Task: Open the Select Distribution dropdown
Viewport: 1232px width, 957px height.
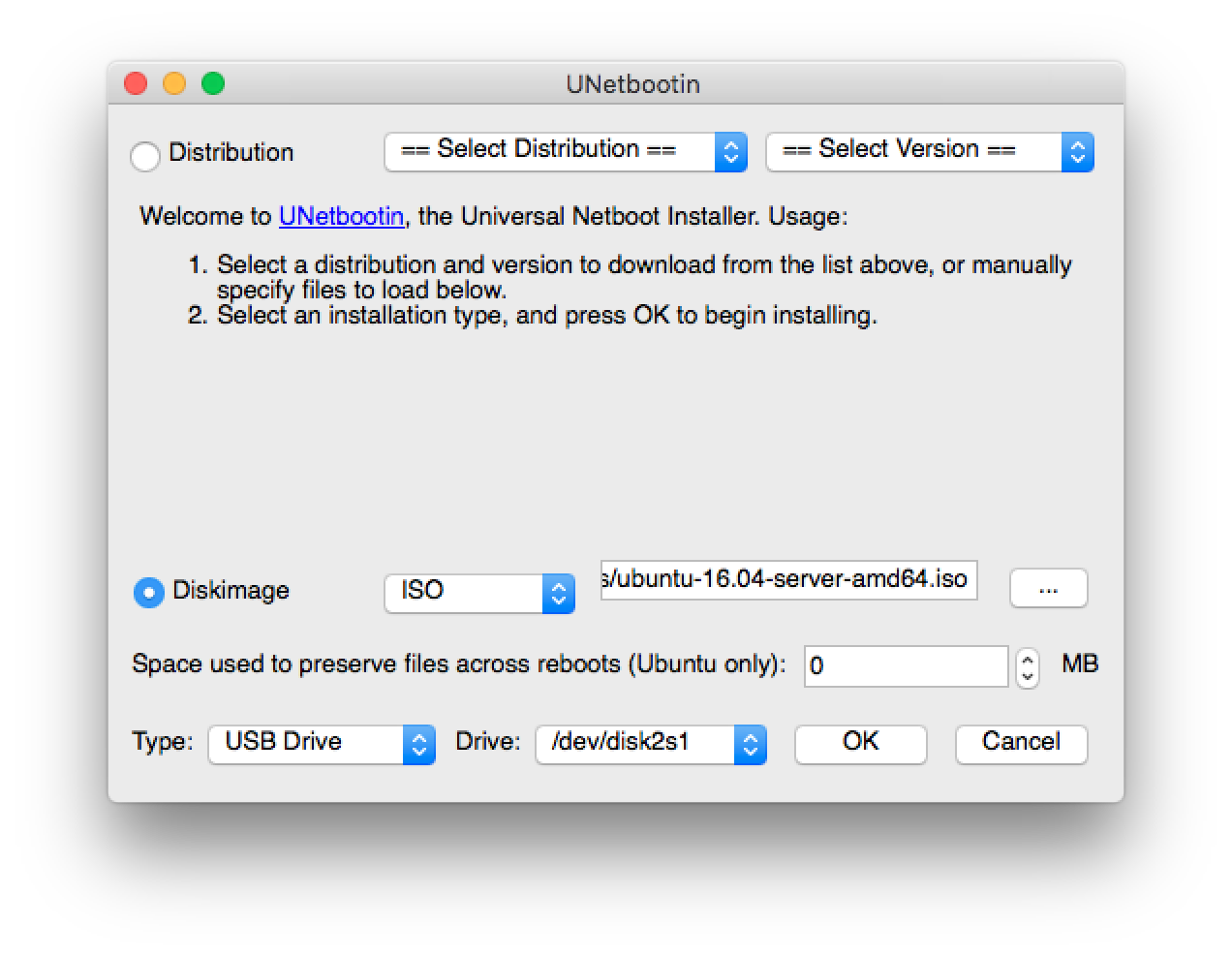Action: point(566,152)
